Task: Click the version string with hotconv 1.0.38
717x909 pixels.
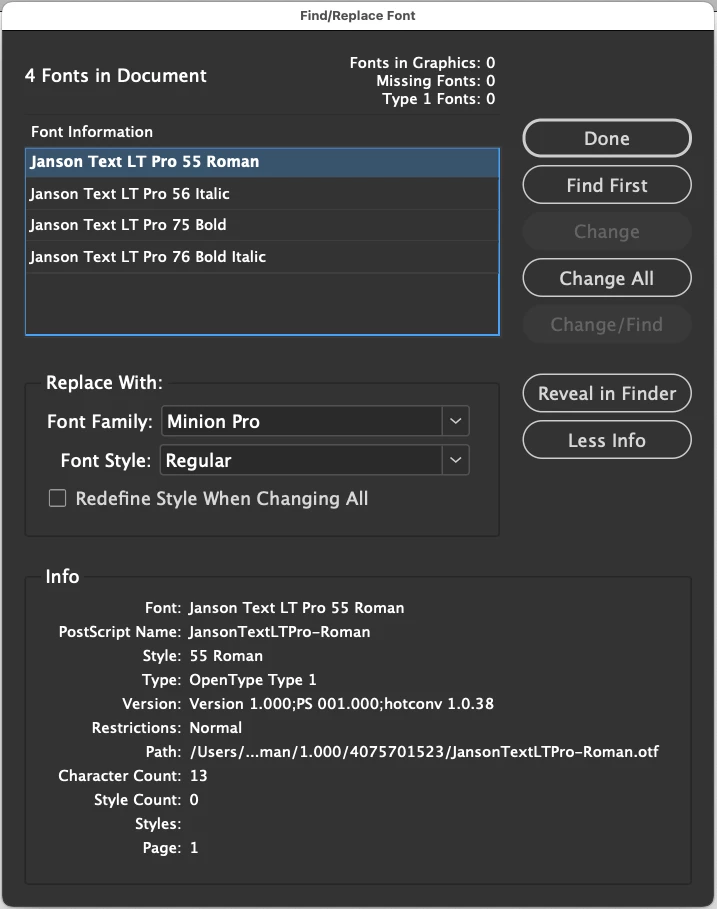Action: point(341,704)
